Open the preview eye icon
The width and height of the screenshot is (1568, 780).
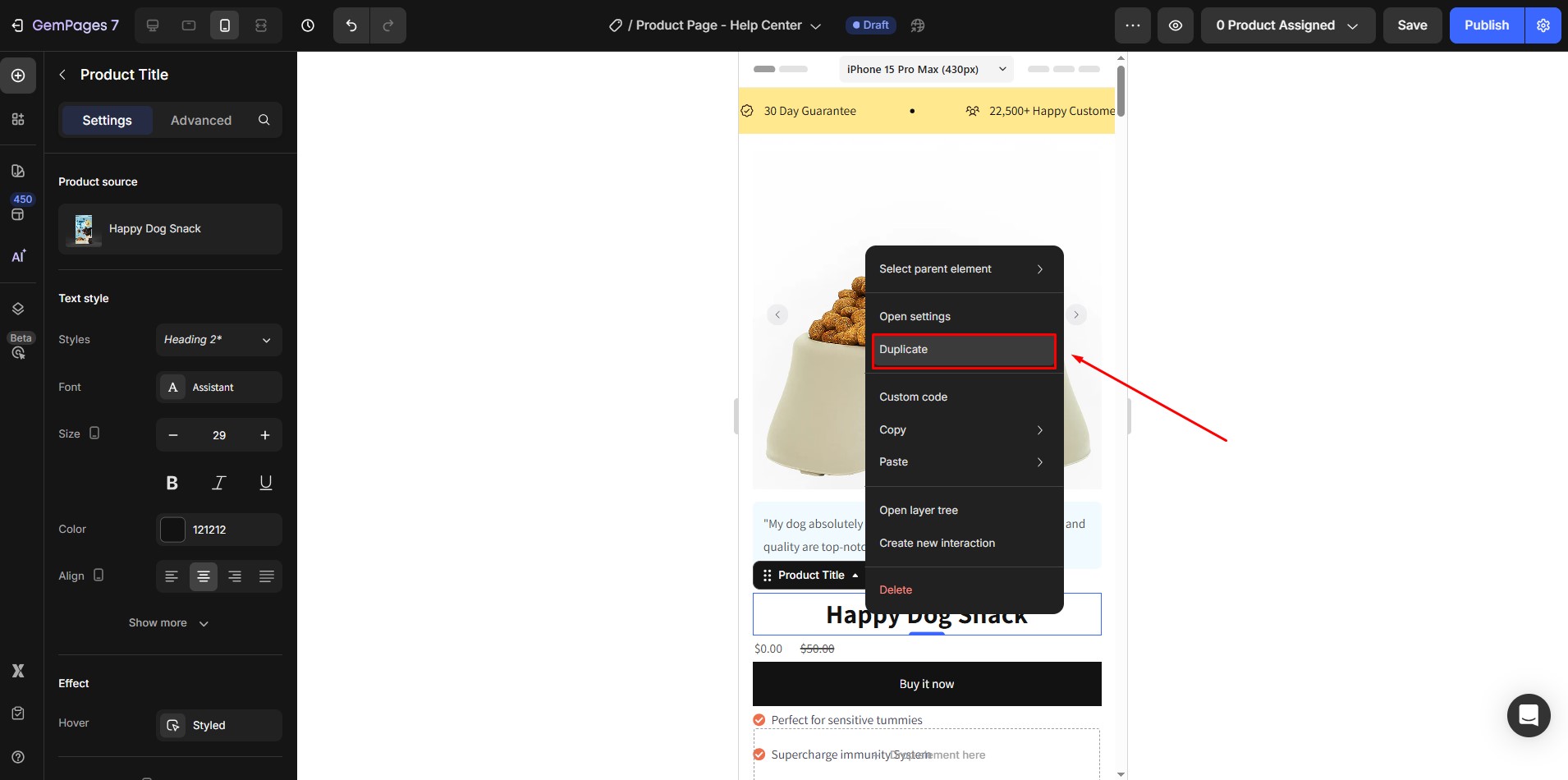(x=1176, y=25)
